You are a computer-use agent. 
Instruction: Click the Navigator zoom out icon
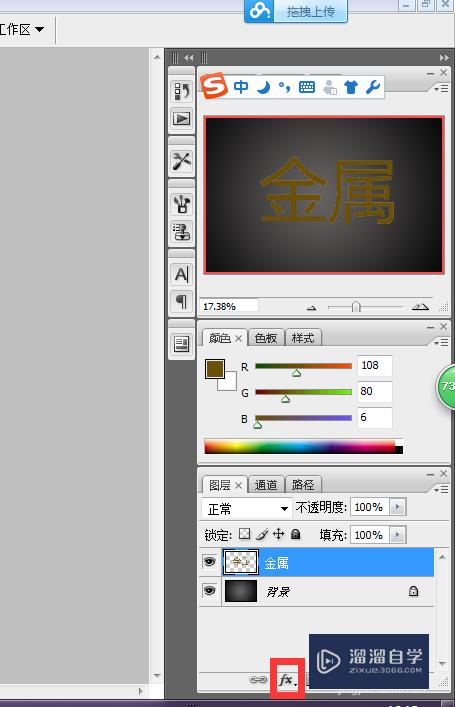[x=311, y=308]
